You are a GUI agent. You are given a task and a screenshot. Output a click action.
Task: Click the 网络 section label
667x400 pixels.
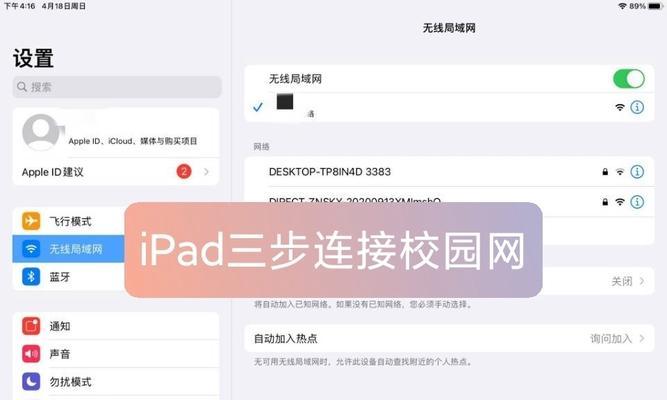point(261,146)
